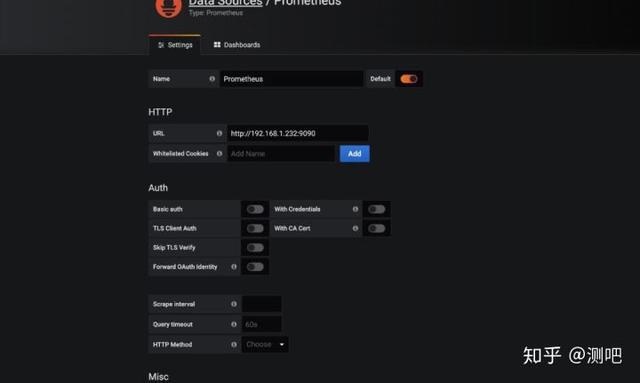Enable the Basic auth toggle
The height and width of the screenshot is (383, 640).
coord(255,209)
